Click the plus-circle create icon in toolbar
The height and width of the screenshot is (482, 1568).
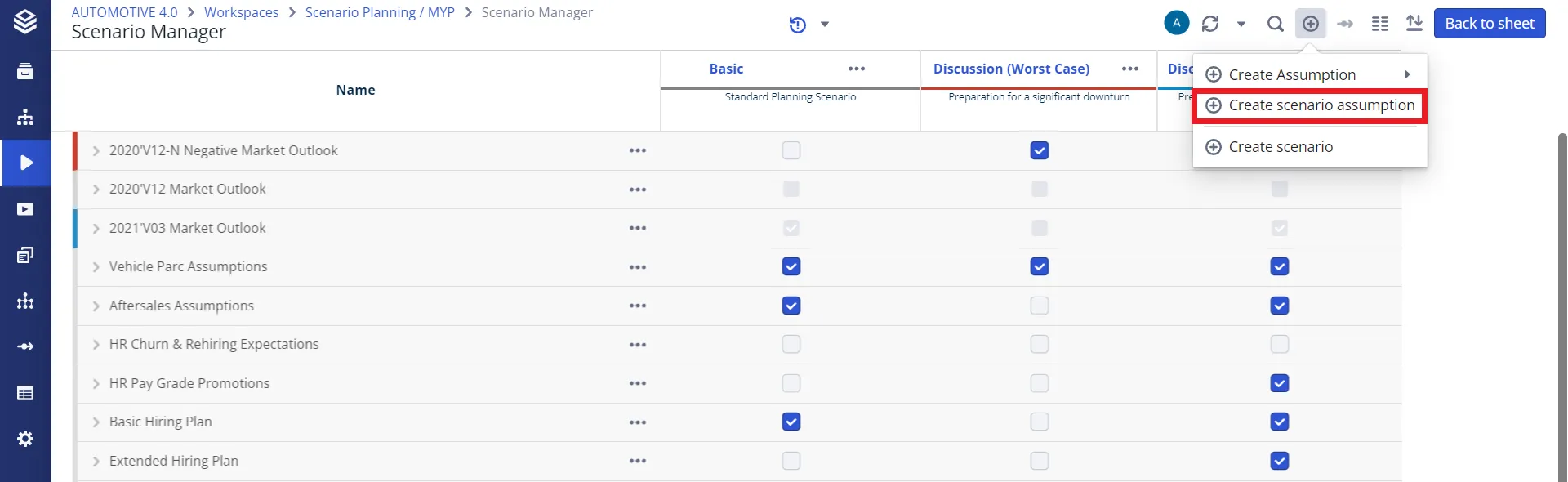[x=1311, y=24]
